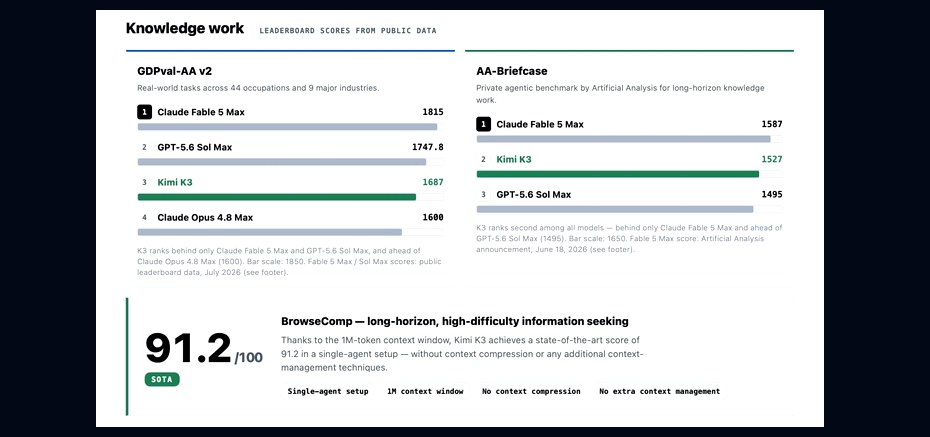The width and height of the screenshot is (930, 437).
Task: Click the Knowledge work section title
Action: coord(184,28)
